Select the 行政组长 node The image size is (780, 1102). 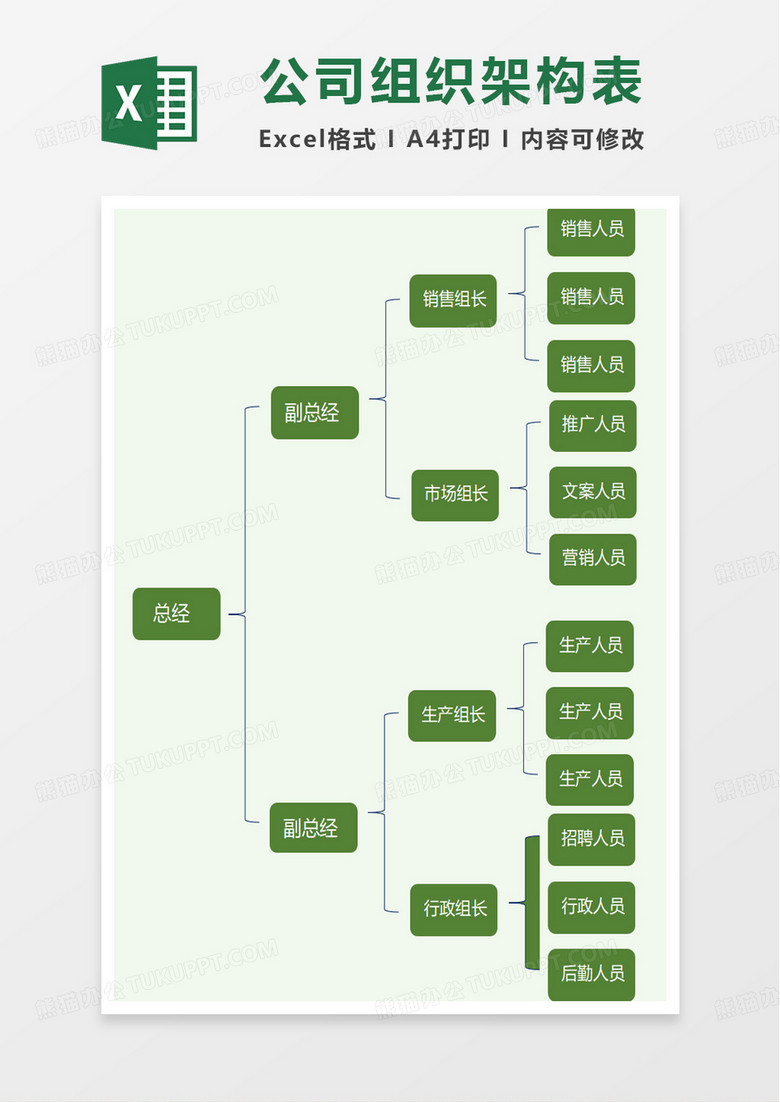pyautogui.click(x=454, y=909)
